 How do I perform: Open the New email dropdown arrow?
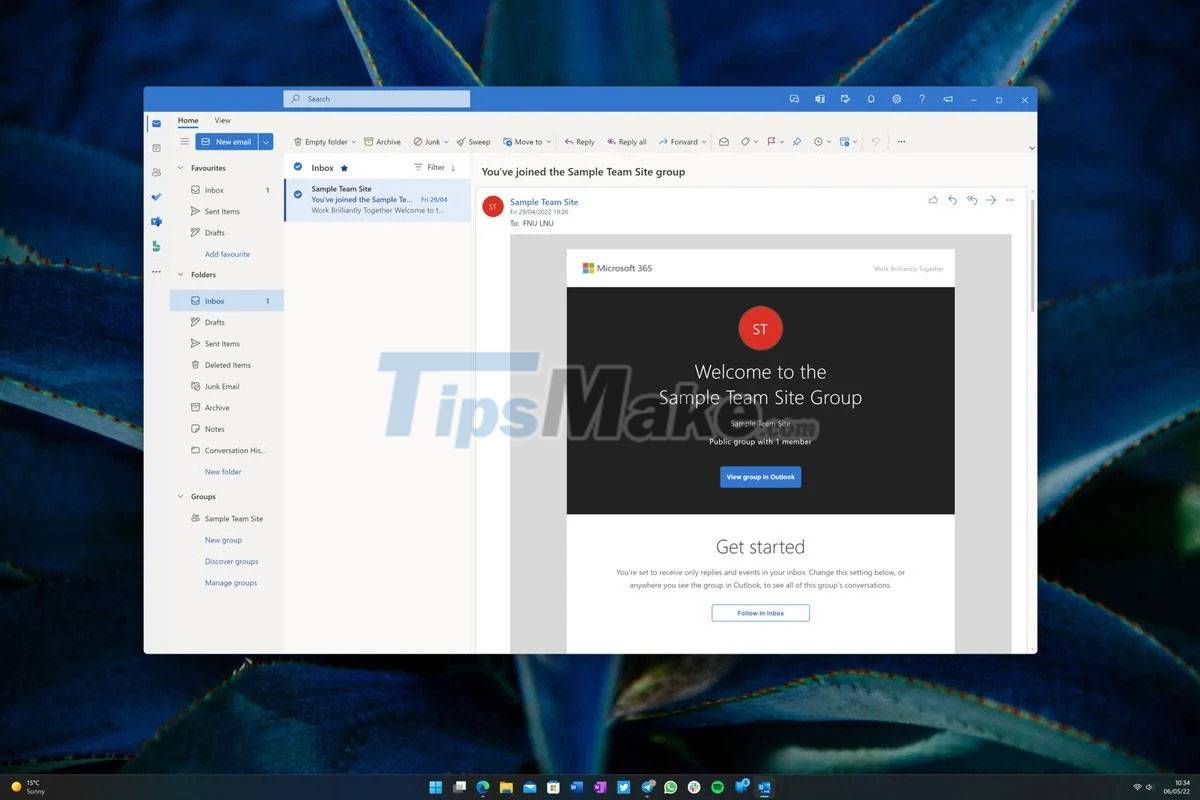[x=267, y=141]
